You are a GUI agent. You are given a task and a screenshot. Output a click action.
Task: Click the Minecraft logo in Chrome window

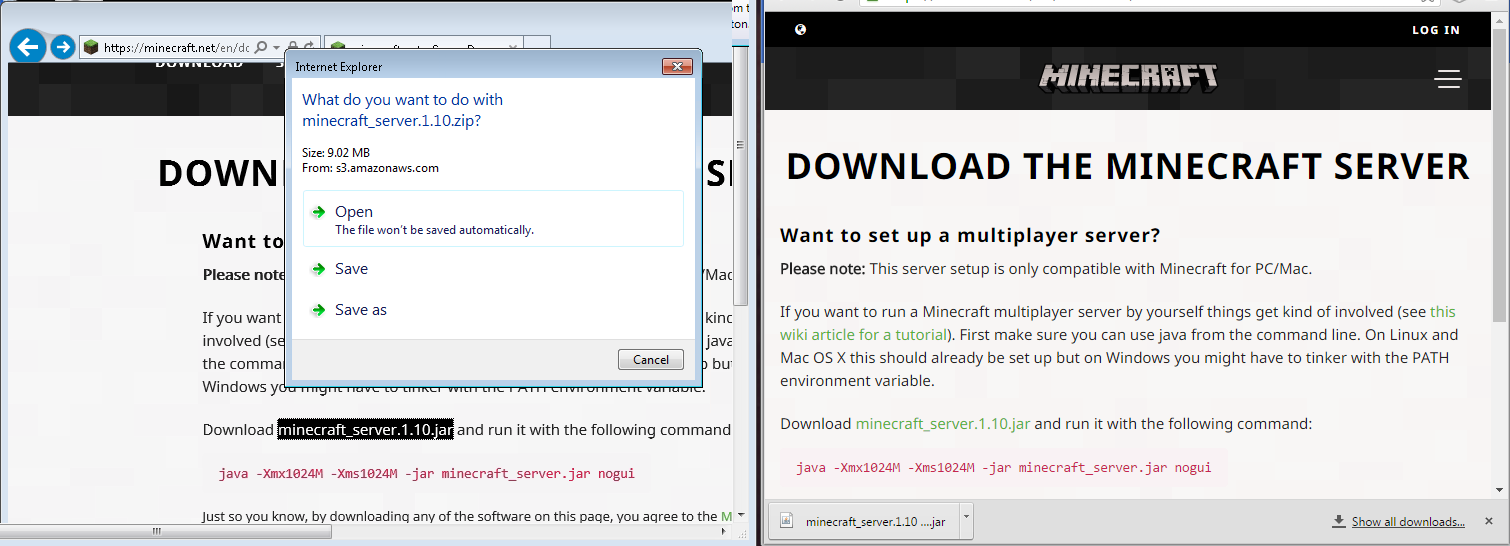pos(1129,77)
